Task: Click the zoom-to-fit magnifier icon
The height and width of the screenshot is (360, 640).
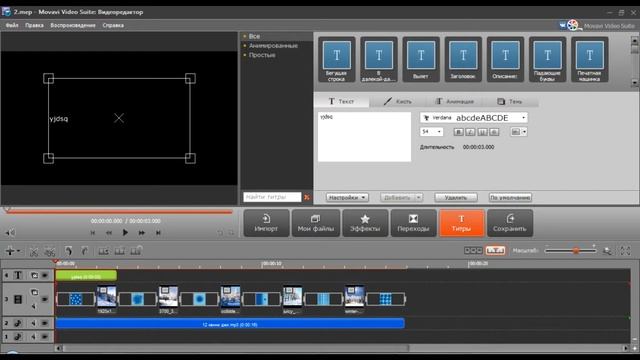Action: coord(607,251)
